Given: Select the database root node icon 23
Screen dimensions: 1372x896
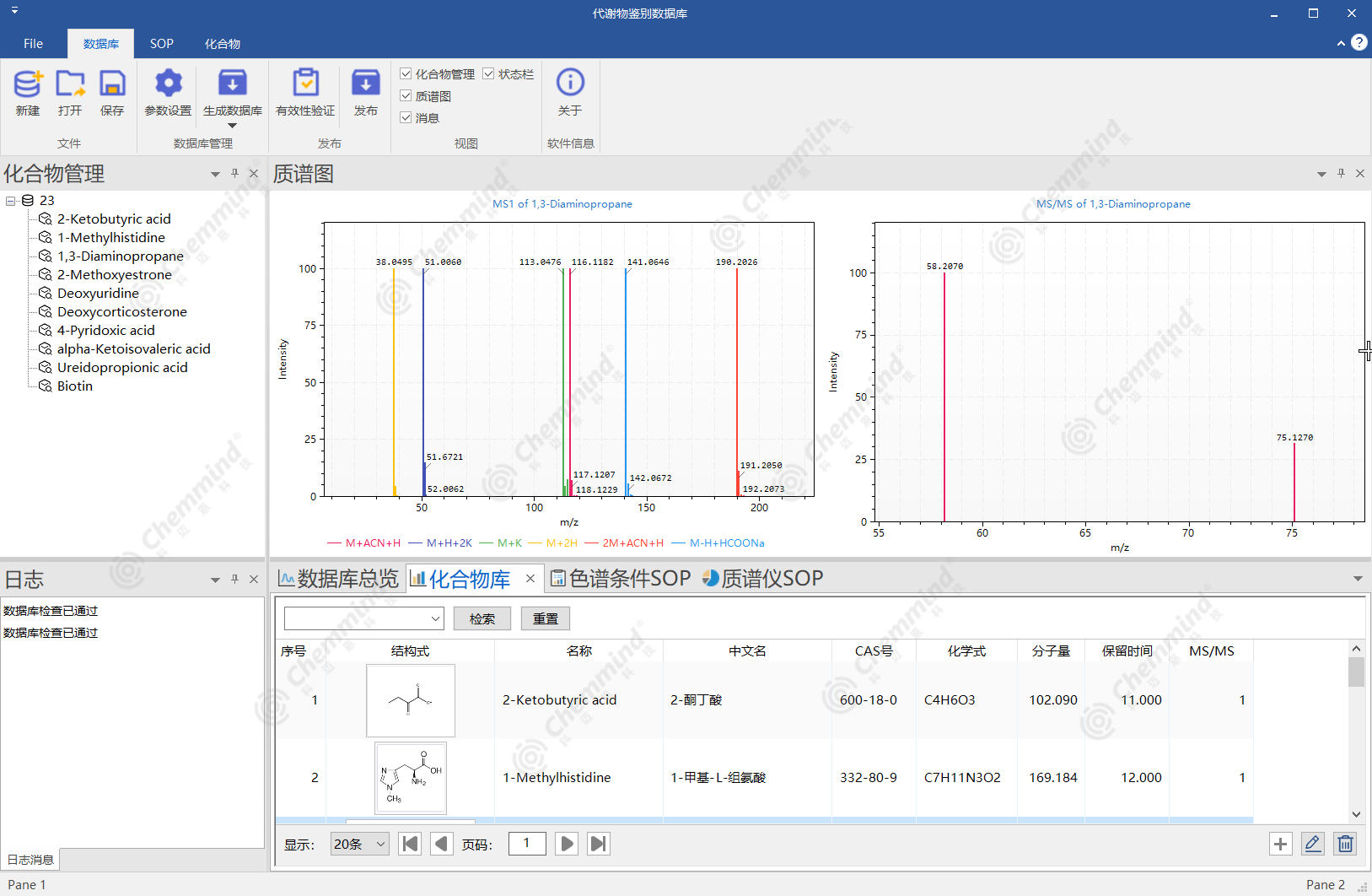Looking at the screenshot, I should (x=28, y=201).
